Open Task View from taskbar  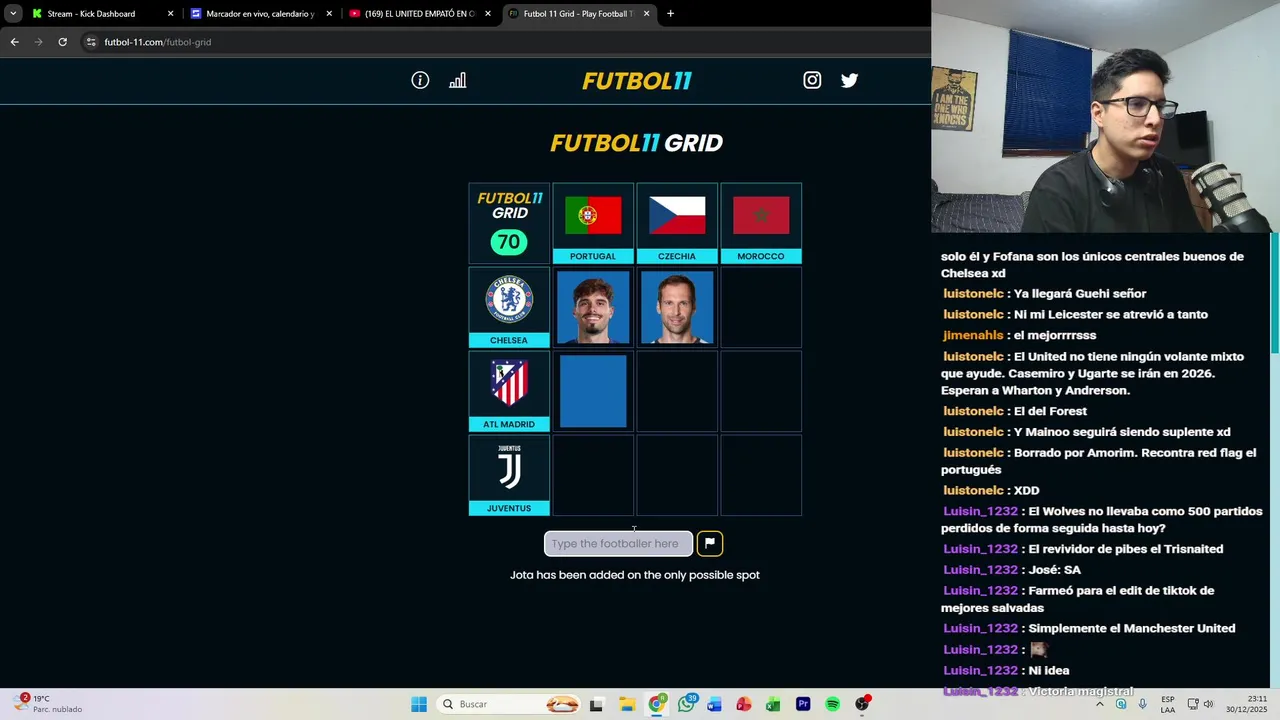pos(597,704)
